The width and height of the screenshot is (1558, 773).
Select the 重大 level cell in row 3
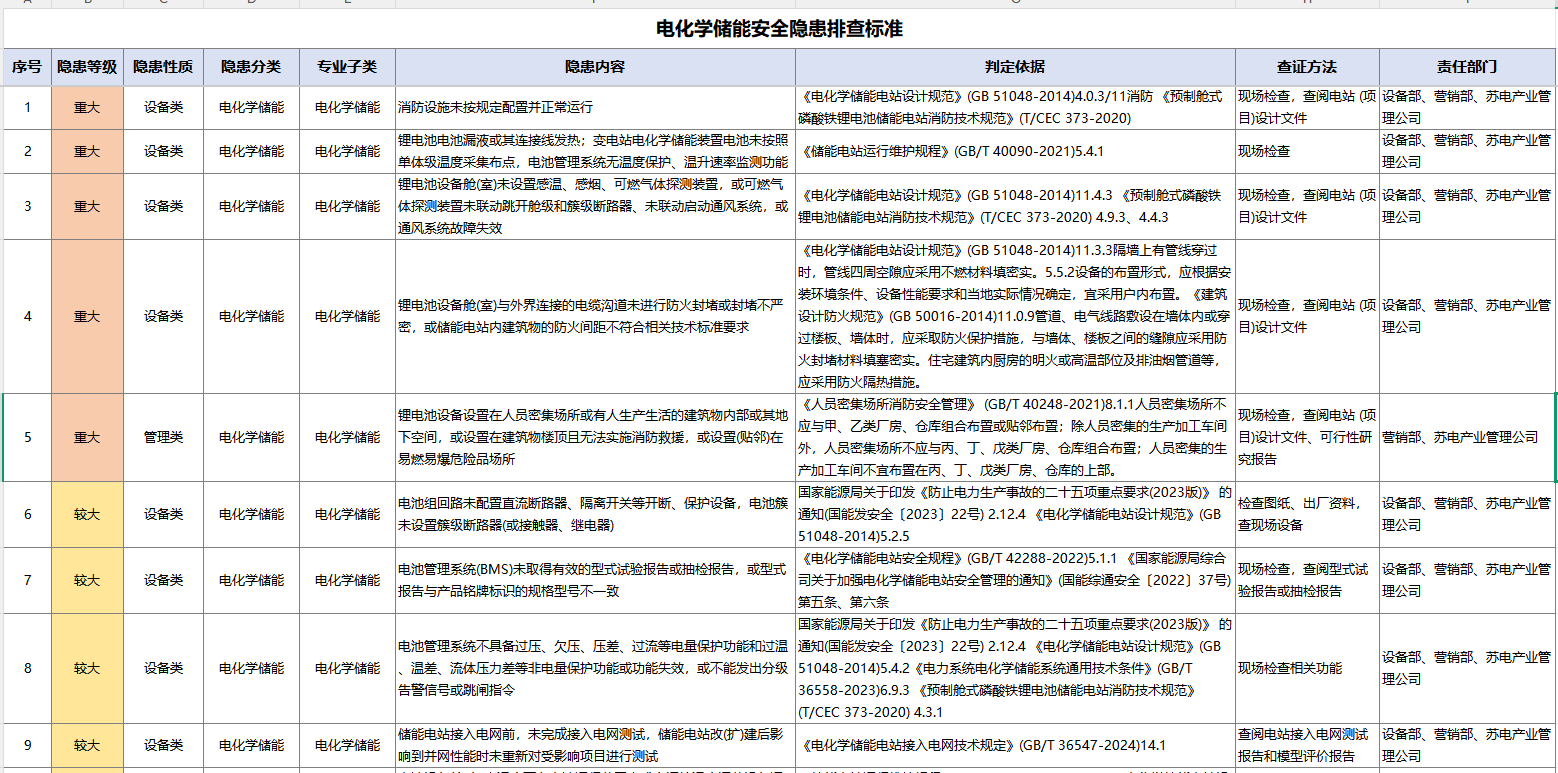[87, 206]
